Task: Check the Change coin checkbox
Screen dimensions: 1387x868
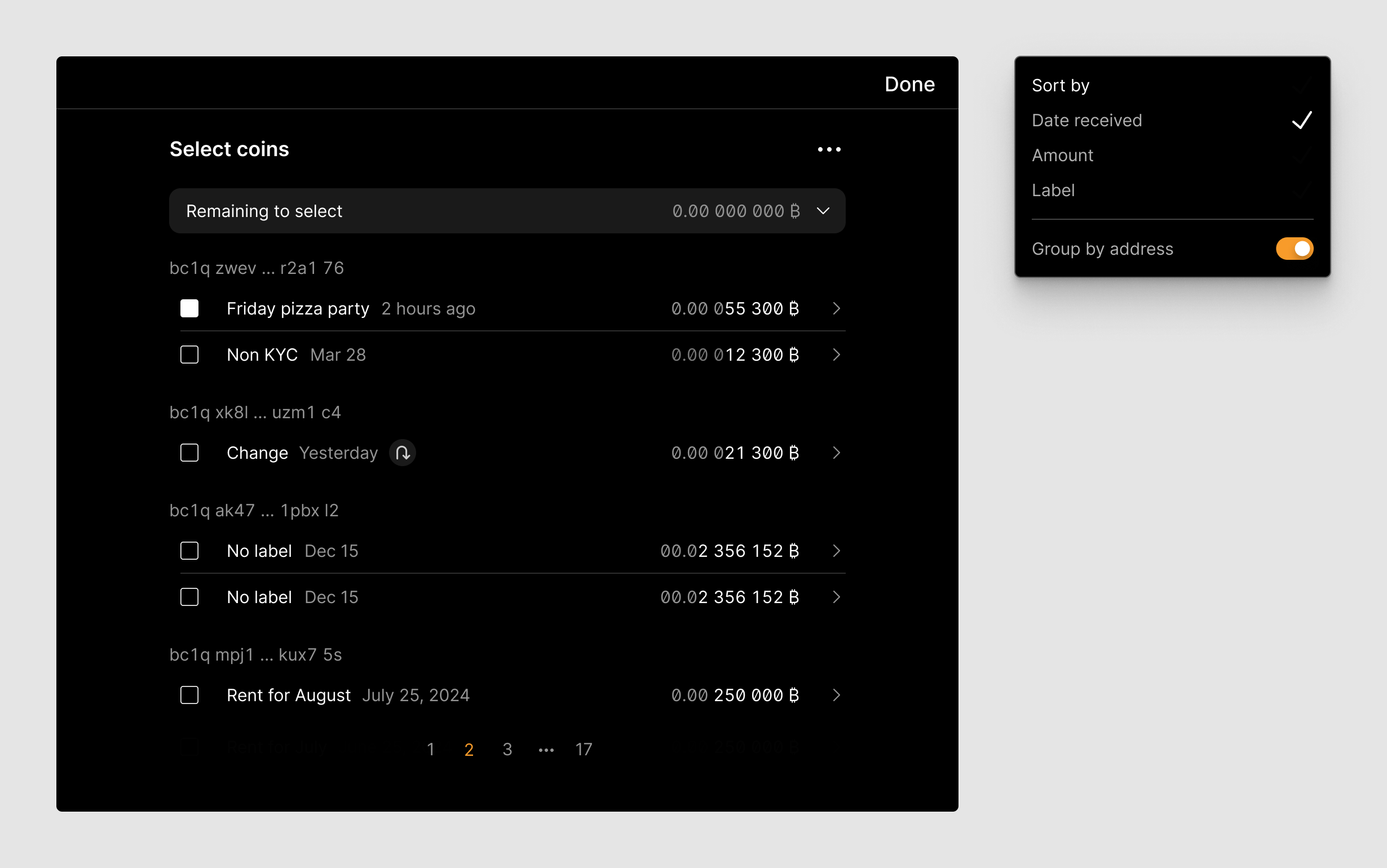Action: 189,453
